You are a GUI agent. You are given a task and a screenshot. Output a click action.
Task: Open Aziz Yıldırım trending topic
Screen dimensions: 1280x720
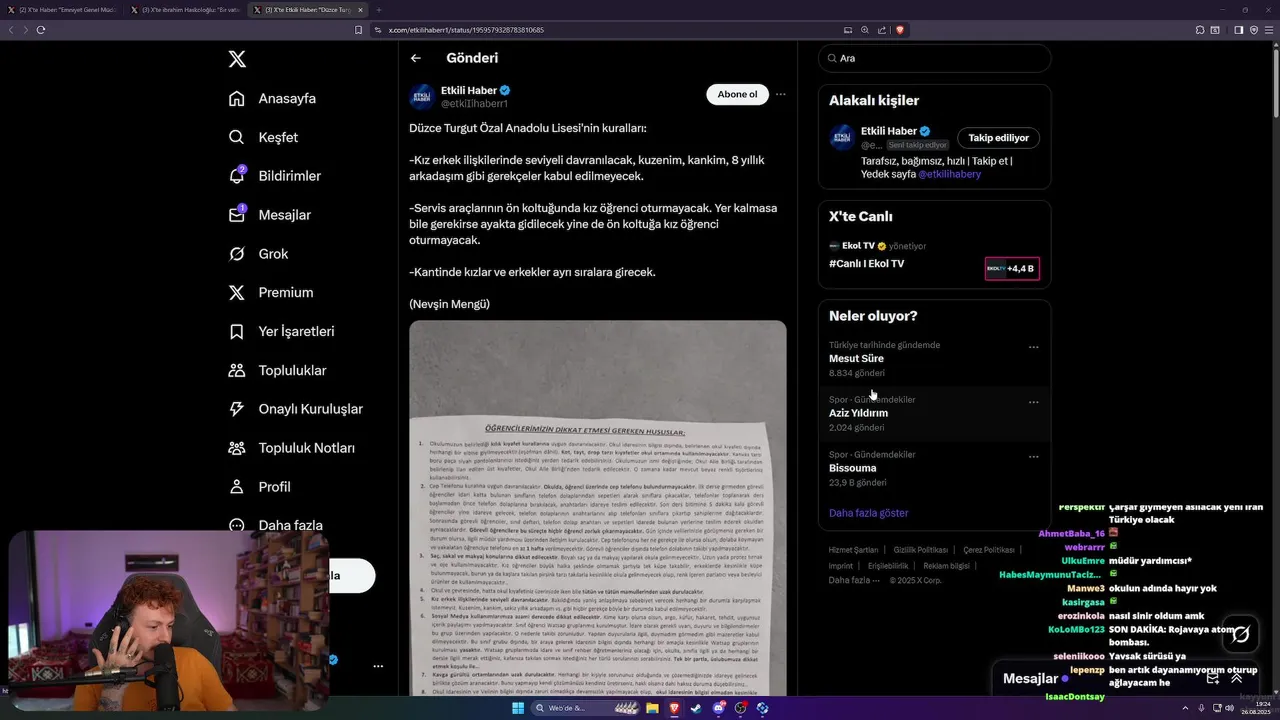[x=858, y=413]
